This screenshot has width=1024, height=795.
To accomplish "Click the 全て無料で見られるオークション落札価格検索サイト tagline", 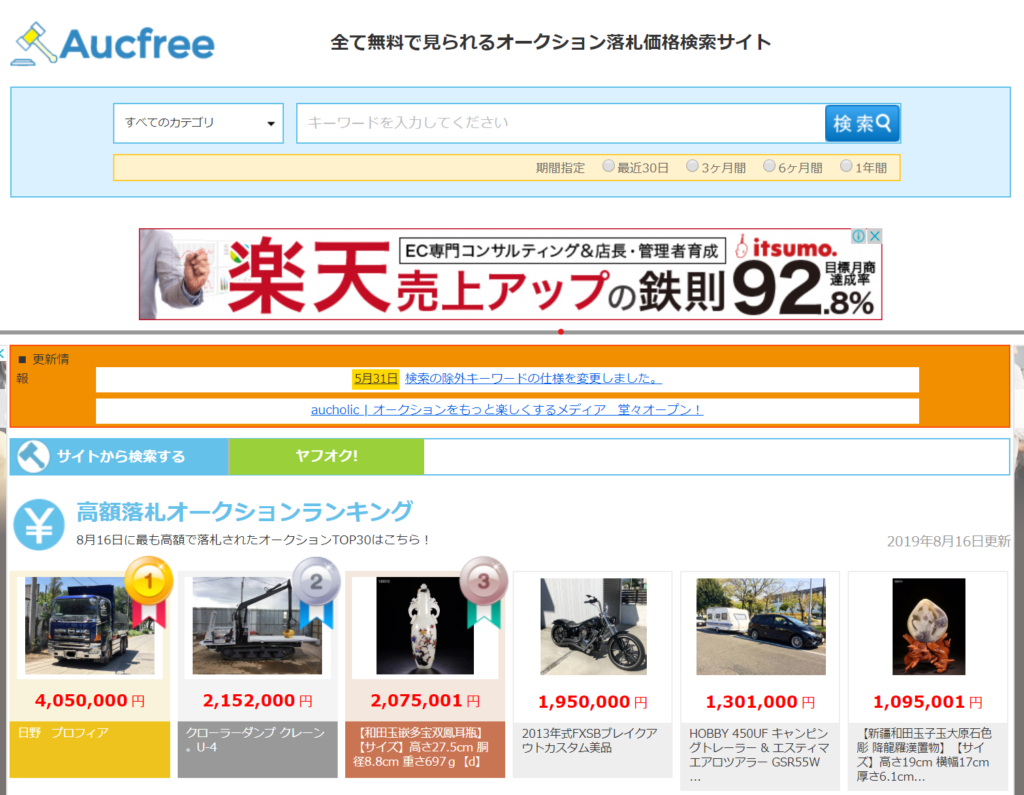I will [551, 42].
